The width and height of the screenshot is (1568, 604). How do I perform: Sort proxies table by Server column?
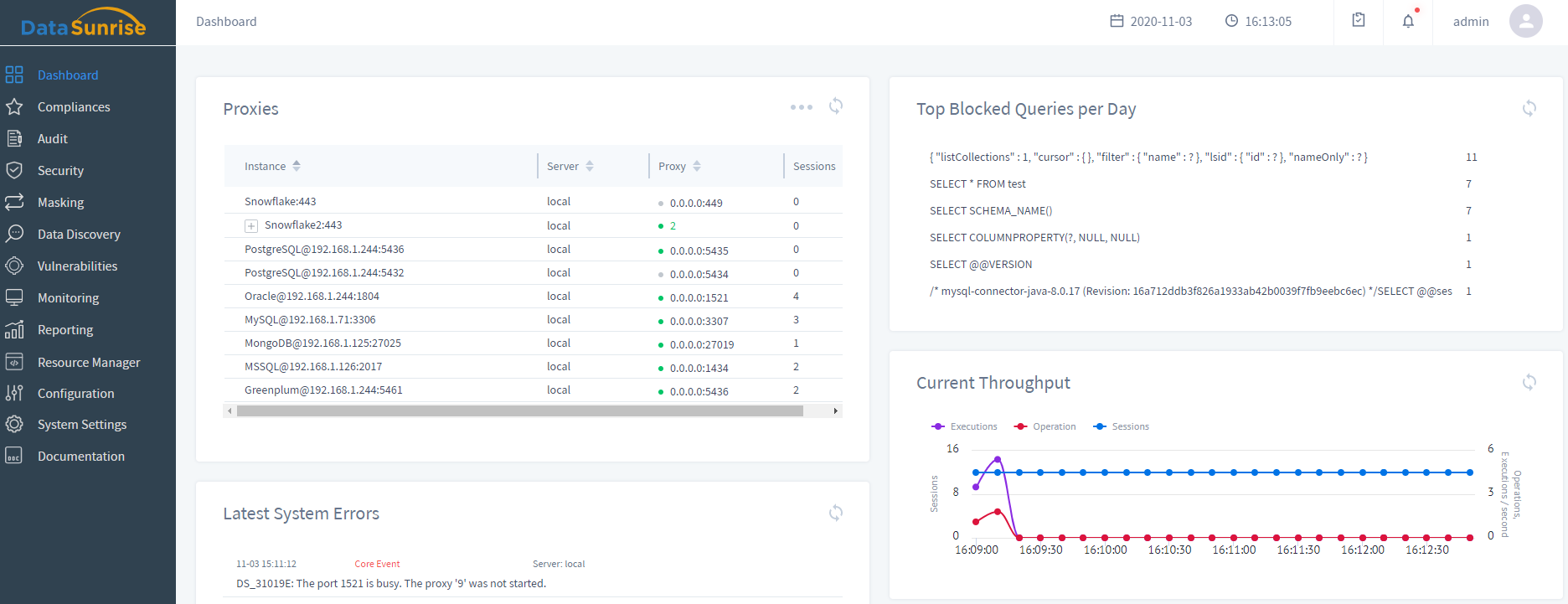[590, 166]
